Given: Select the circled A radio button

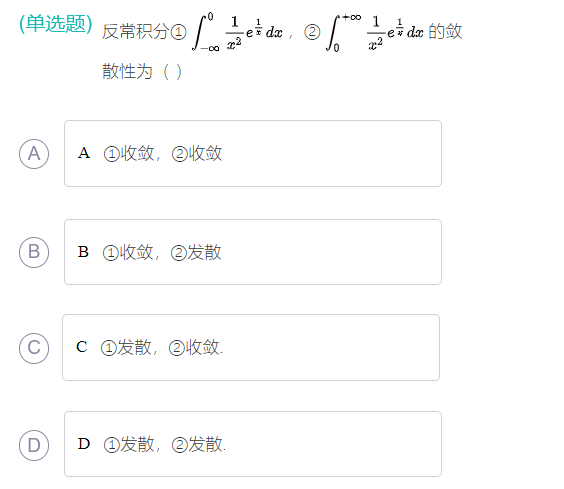Looking at the screenshot, I should pos(34,154).
